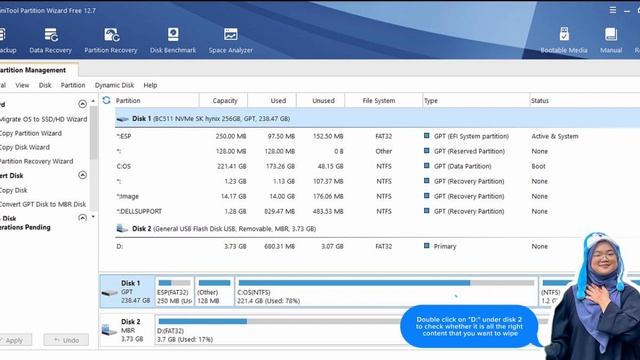Select the *:ESP partition row

[377, 136]
